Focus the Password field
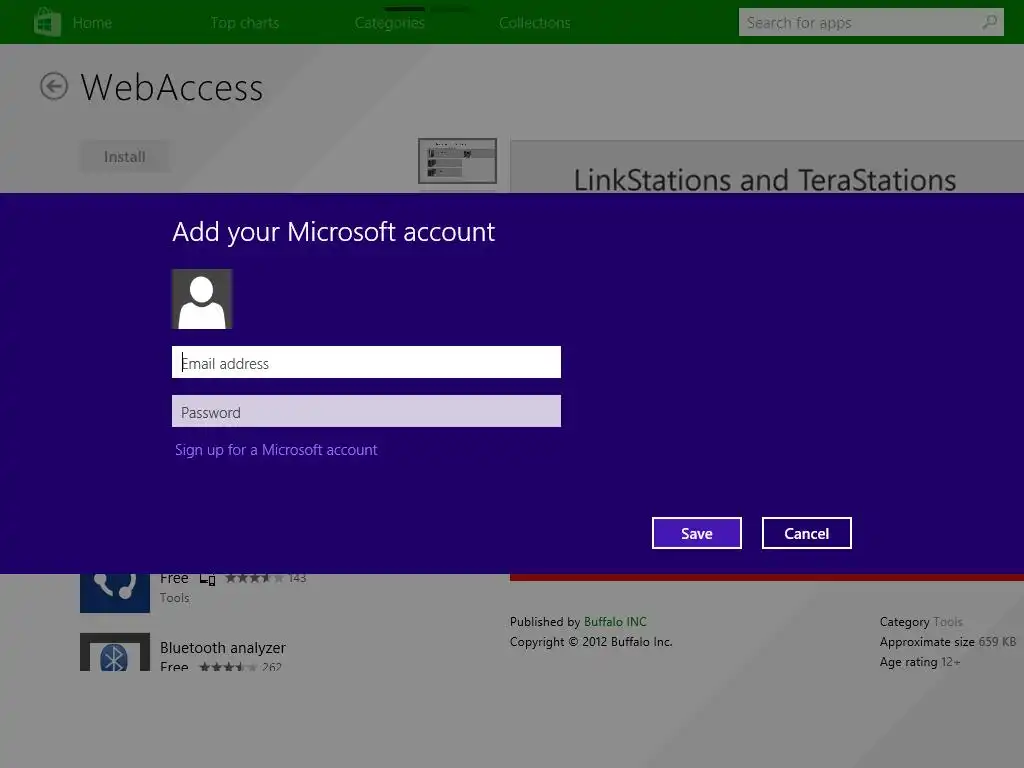Image resolution: width=1024 pixels, height=768 pixels. (366, 411)
